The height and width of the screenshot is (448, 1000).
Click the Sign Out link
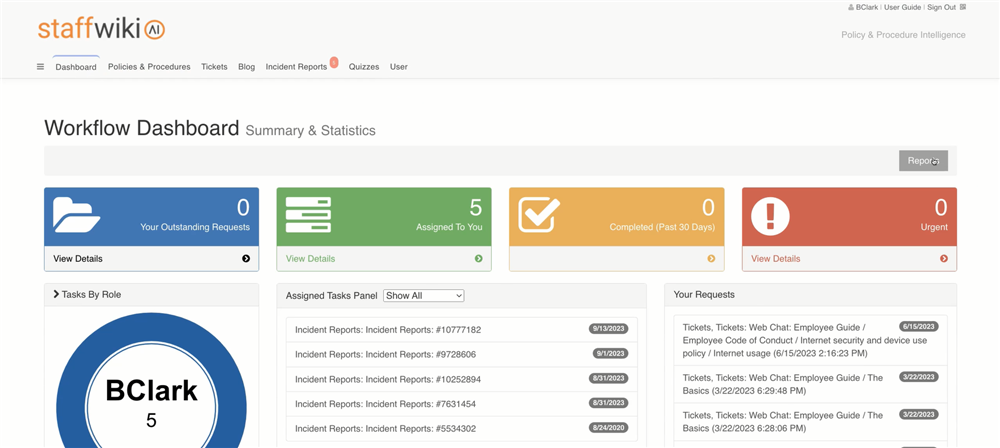941,7
